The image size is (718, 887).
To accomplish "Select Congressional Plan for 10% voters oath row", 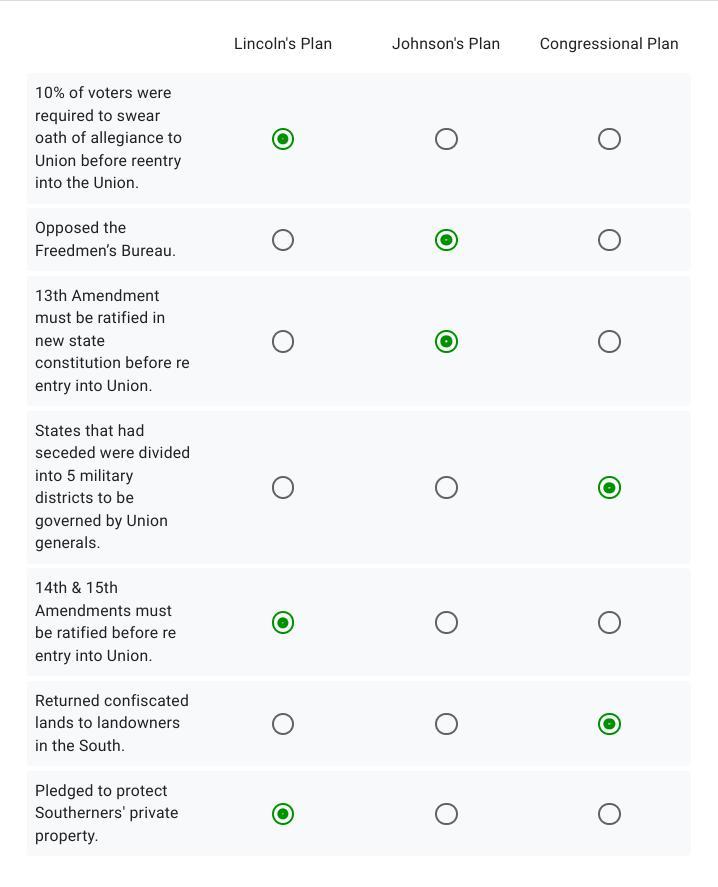I will (609, 139).
